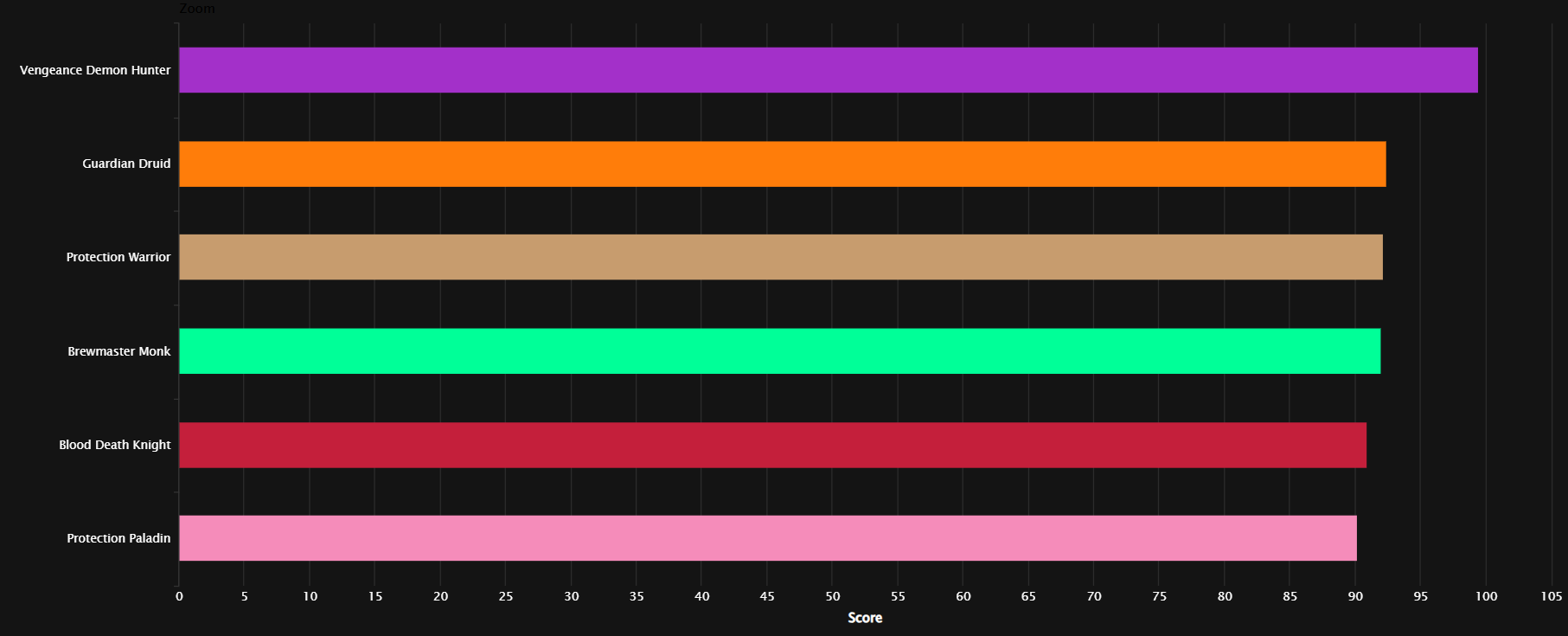Click the orange Guardian Druid bar
Viewport: 1568px width, 636px height.
tap(783, 164)
